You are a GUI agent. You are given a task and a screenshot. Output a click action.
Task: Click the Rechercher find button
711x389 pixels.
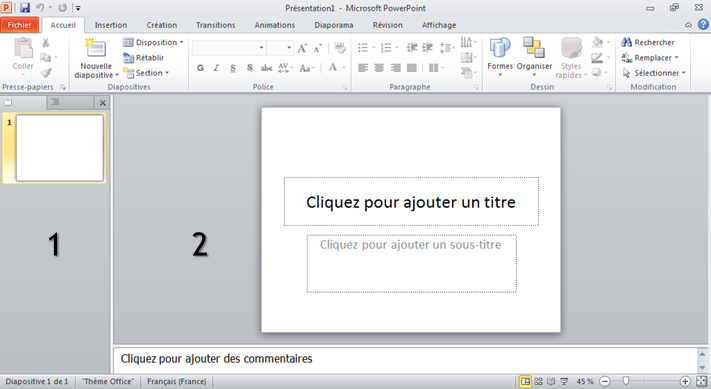(648, 42)
